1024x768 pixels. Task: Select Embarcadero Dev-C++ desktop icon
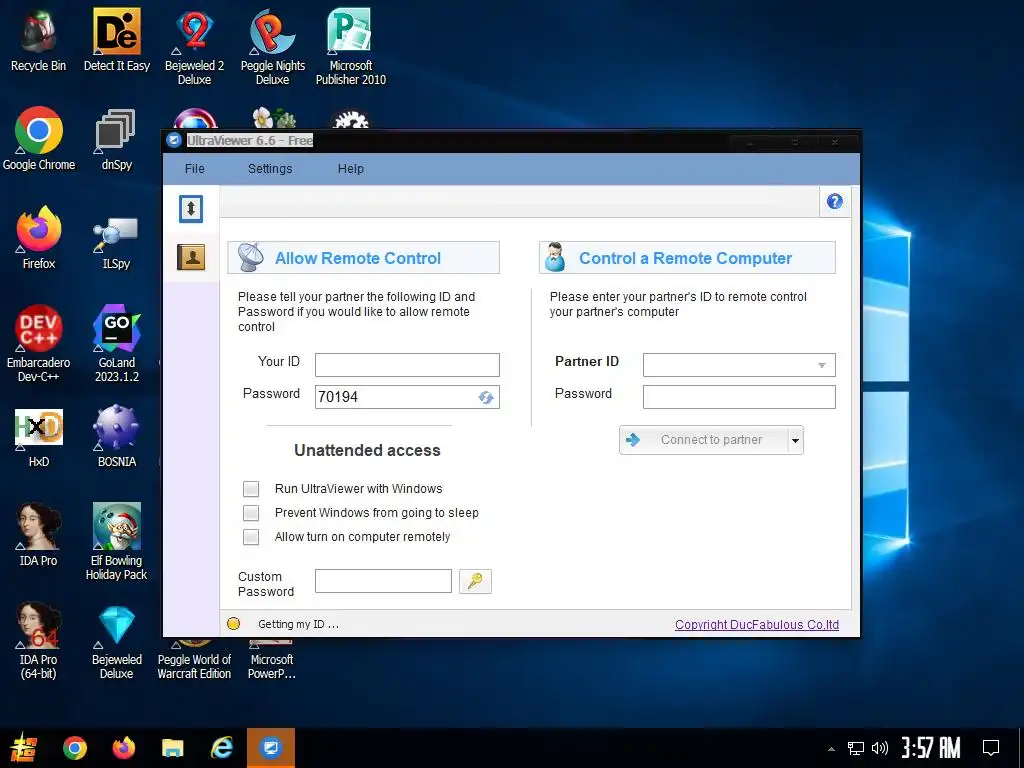[39, 344]
